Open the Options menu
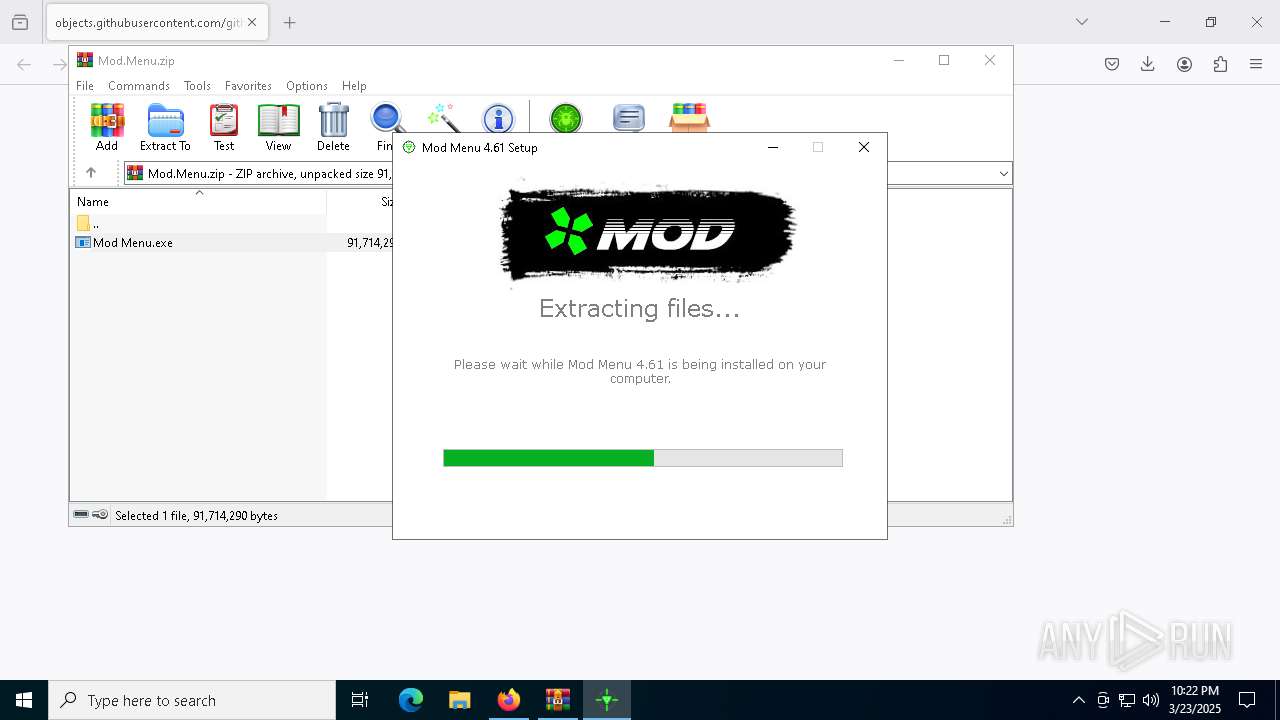The height and width of the screenshot is (720, 1280). point(307,86)
